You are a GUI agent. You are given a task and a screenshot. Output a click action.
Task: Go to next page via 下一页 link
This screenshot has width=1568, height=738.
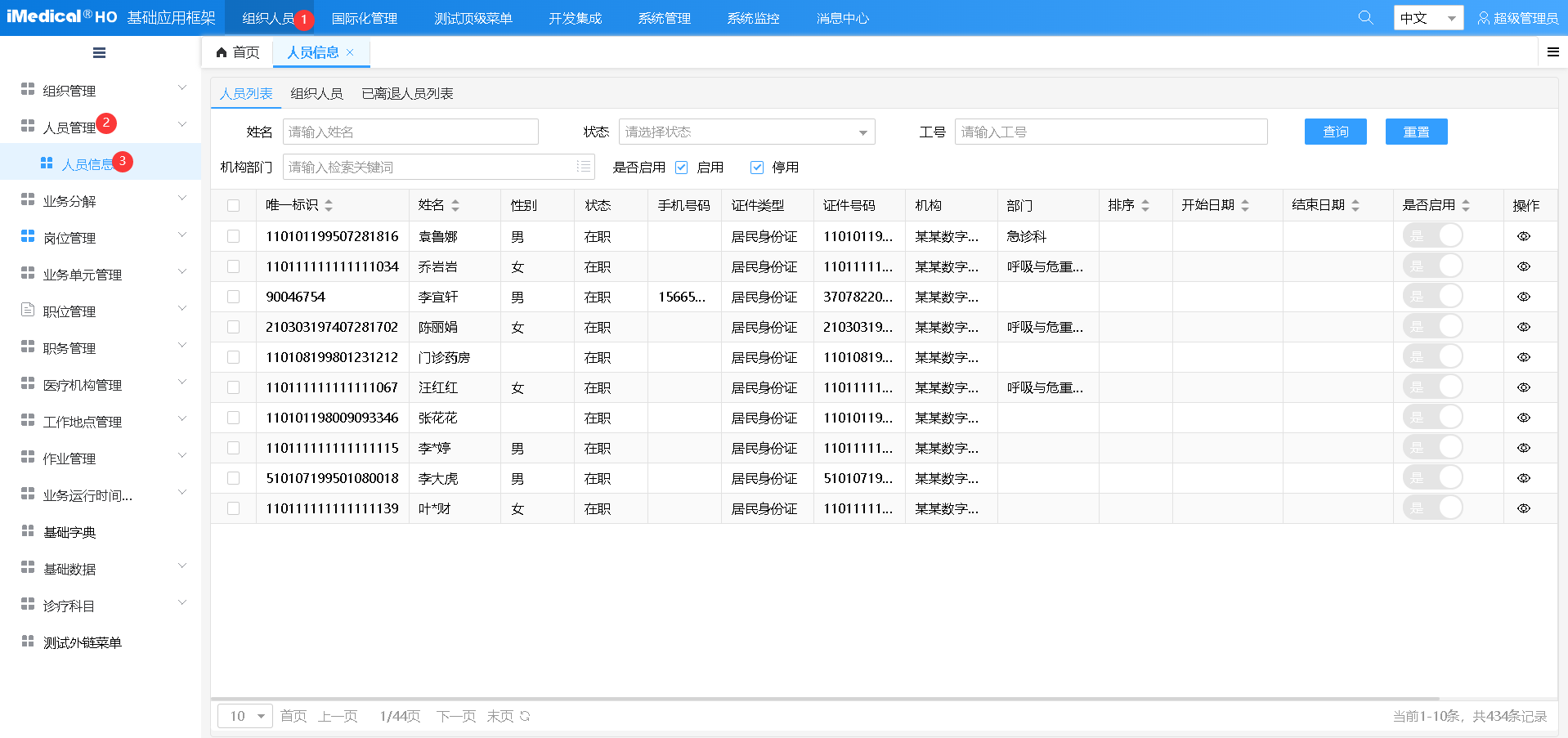(x=455, y=715)
